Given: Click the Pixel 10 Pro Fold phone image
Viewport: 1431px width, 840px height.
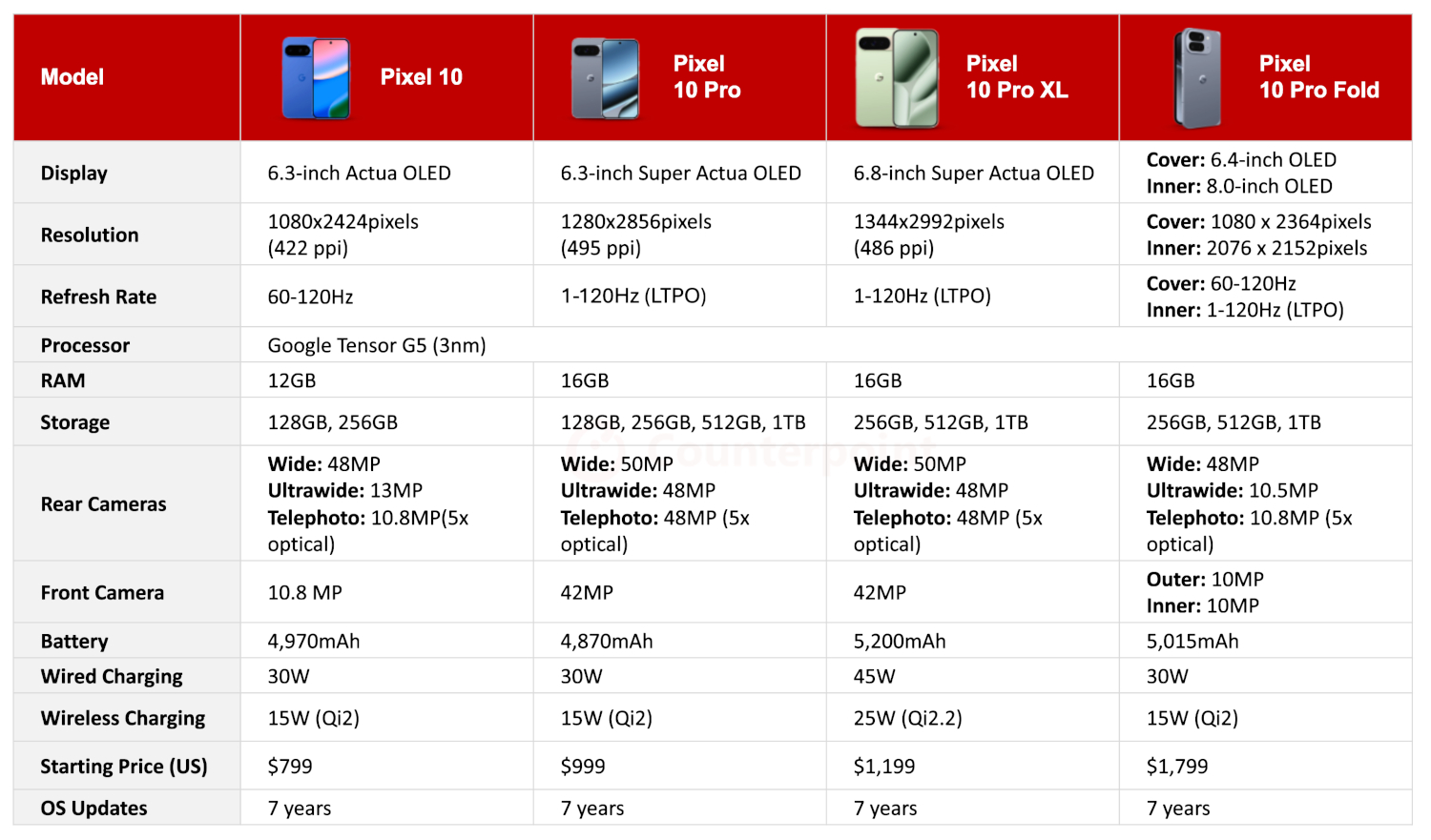Looking at the screenshot, I should [1198, 78].
